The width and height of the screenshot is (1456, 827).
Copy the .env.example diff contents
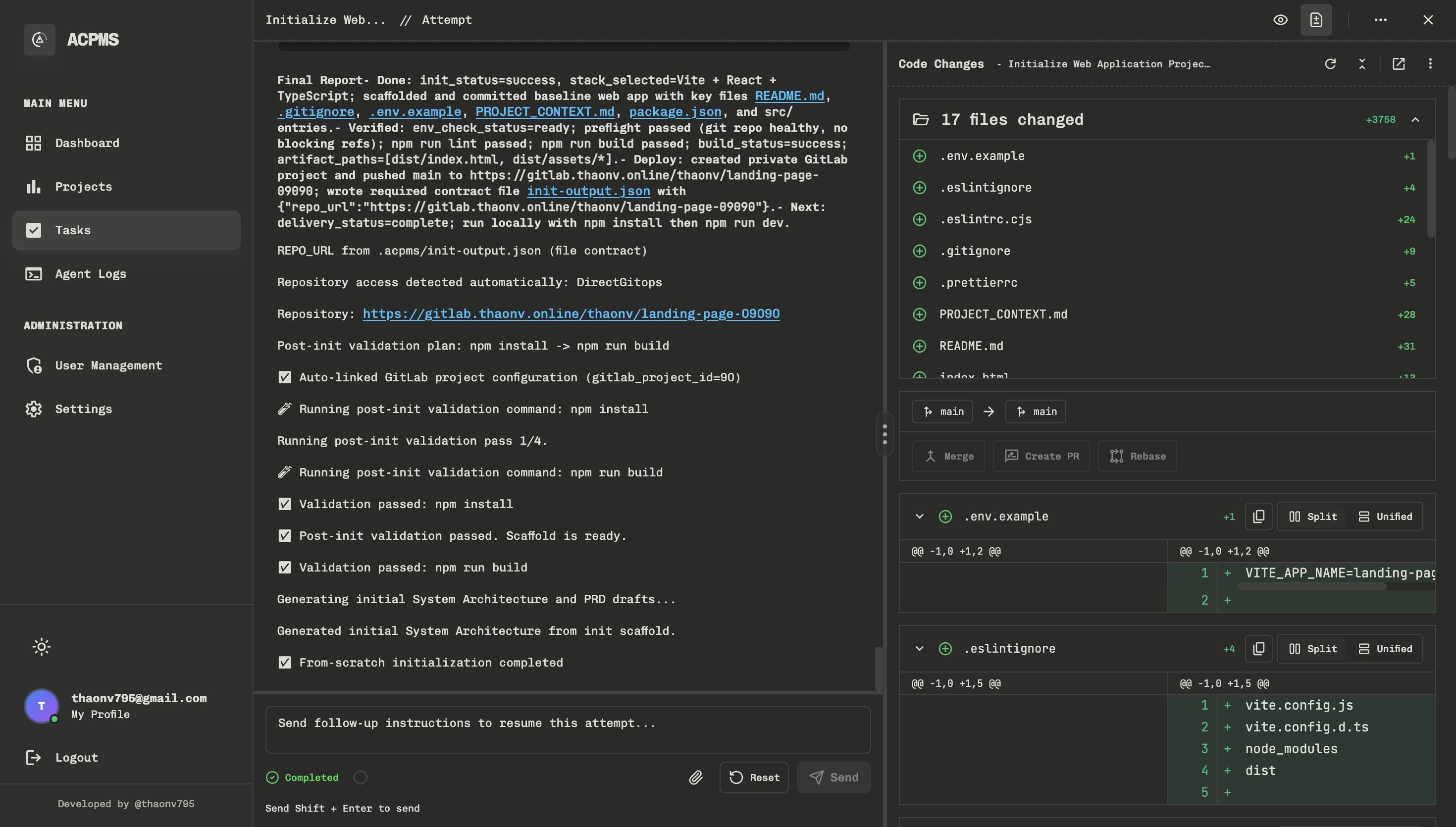tap(1258, 517)
